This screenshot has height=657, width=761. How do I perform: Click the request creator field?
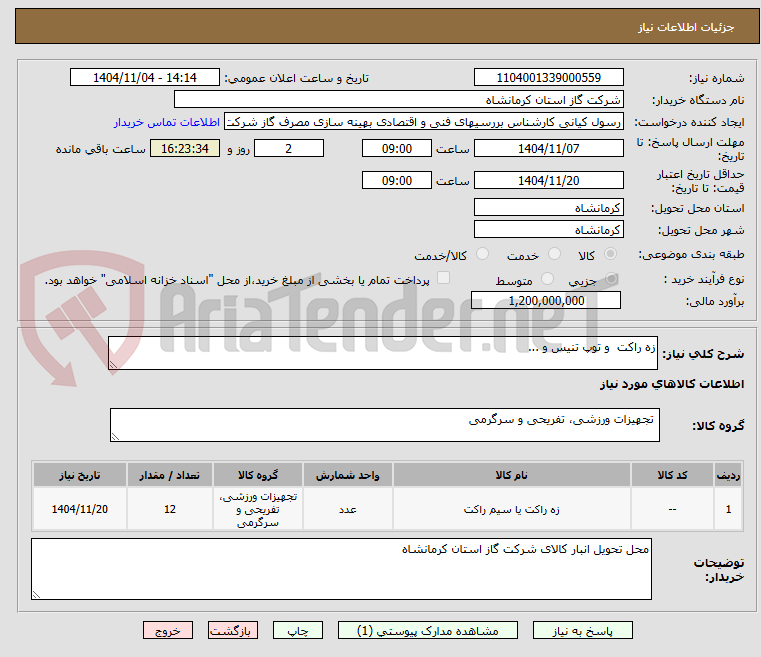[424, 122]
